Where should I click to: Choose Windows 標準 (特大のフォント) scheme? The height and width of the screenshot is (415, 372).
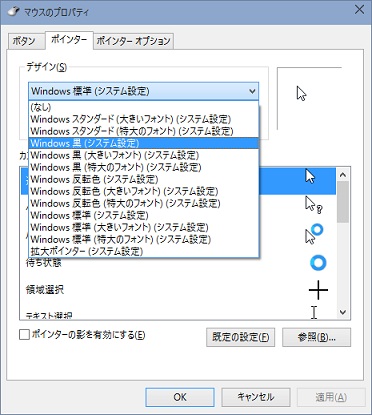click(x=144, y=239)
